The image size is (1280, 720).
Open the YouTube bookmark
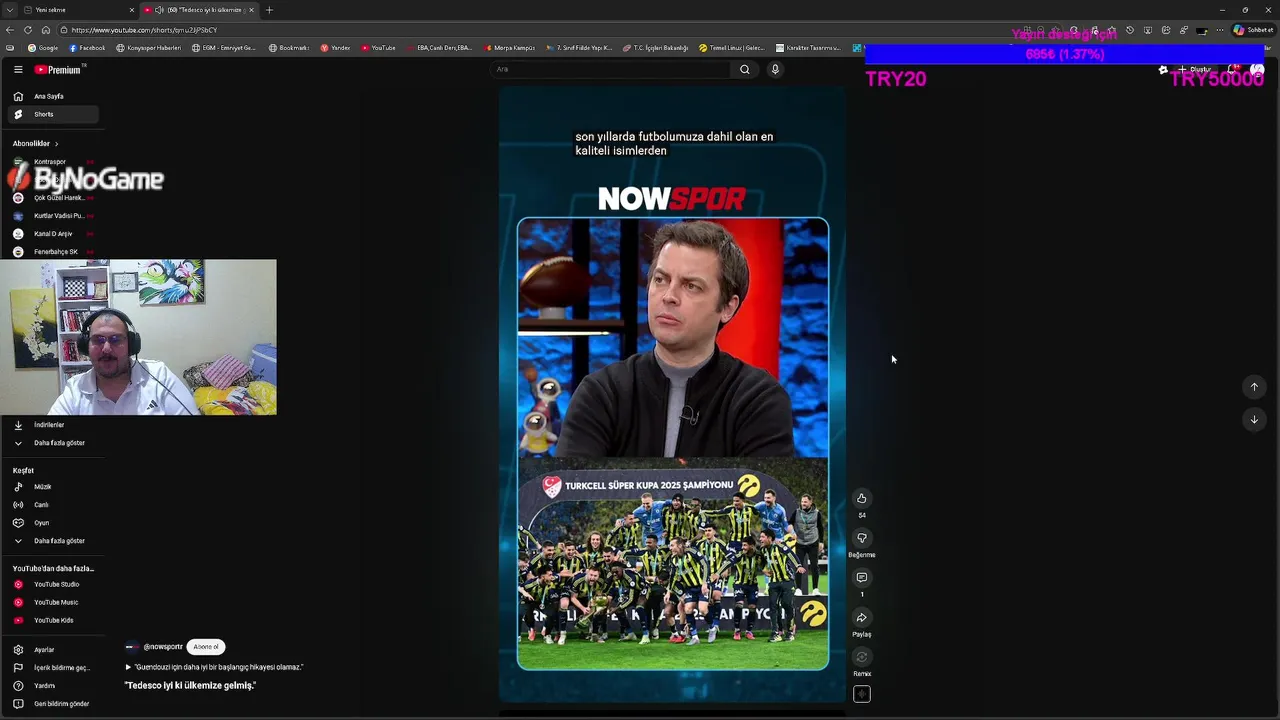coord(378,48)
